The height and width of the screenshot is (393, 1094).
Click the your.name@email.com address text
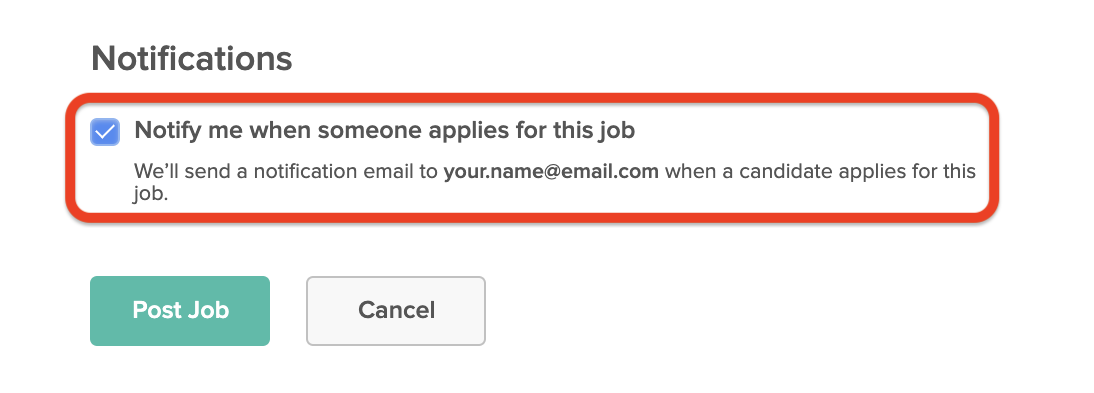click(551, 172)
